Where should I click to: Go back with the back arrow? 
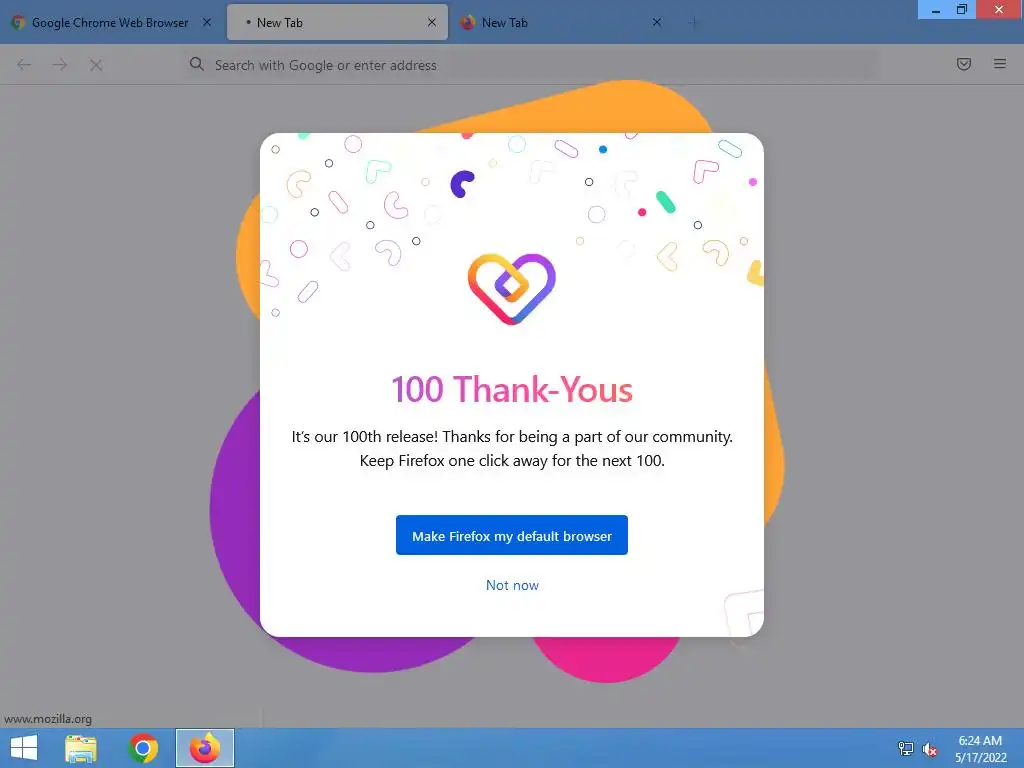click(24, 64)
